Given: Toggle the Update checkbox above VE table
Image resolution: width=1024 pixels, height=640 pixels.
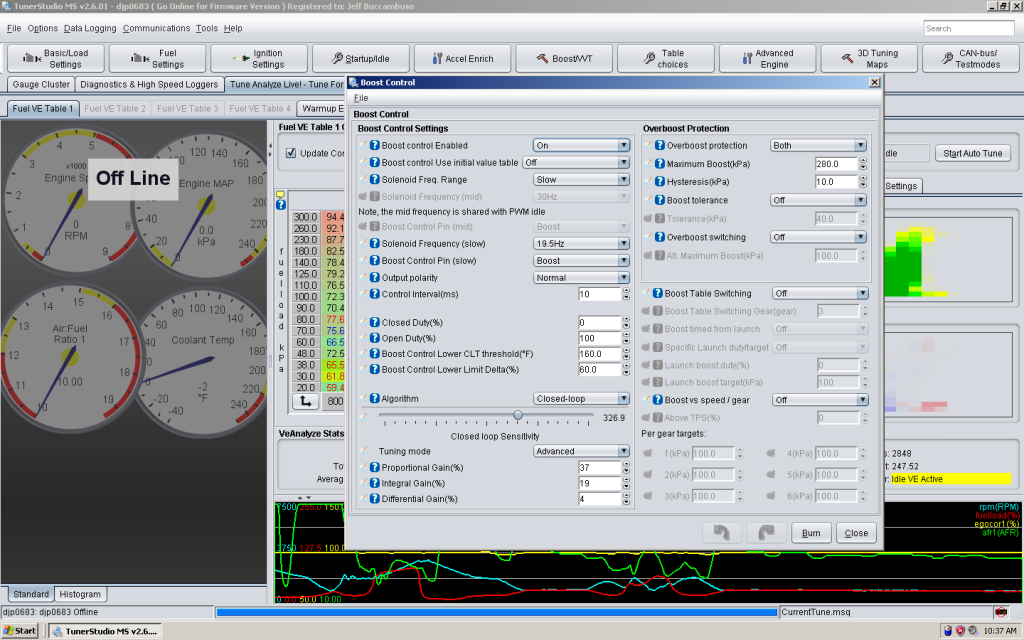Looking at the screenshot, I should 291,153.
